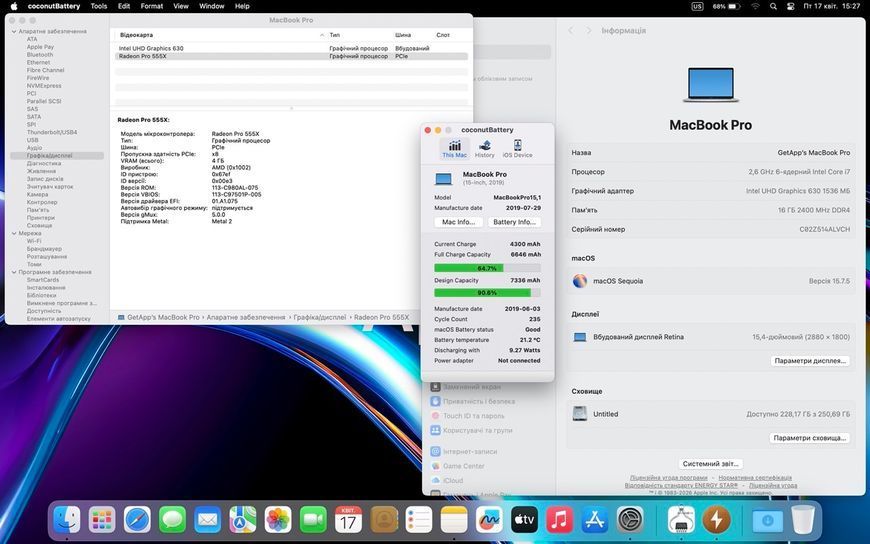This screenshot has width=870, height=544.
Task: Click the Wi-Fi status icon in menu bar
Action: pos(755,7)
